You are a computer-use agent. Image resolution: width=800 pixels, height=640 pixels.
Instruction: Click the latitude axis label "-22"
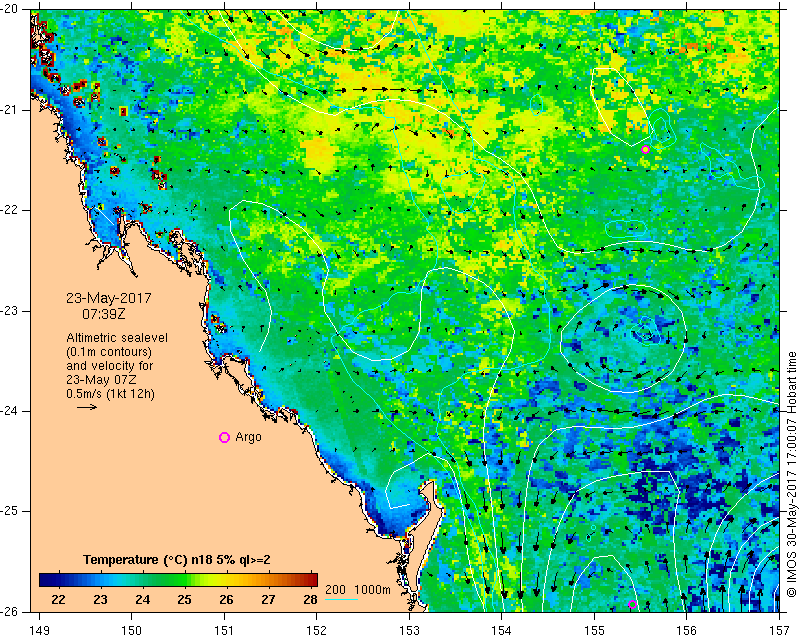10,210
